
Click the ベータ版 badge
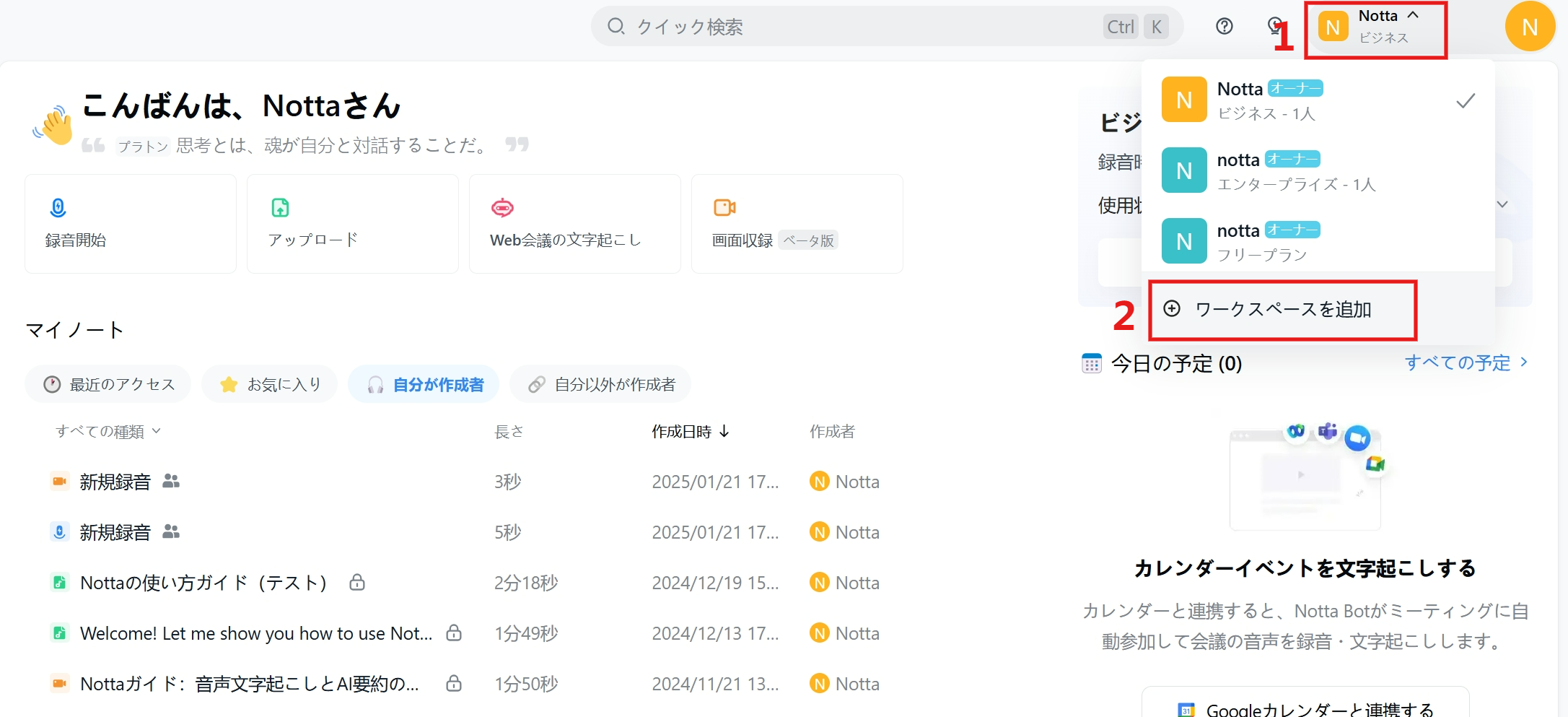click(x=809, y=240)
